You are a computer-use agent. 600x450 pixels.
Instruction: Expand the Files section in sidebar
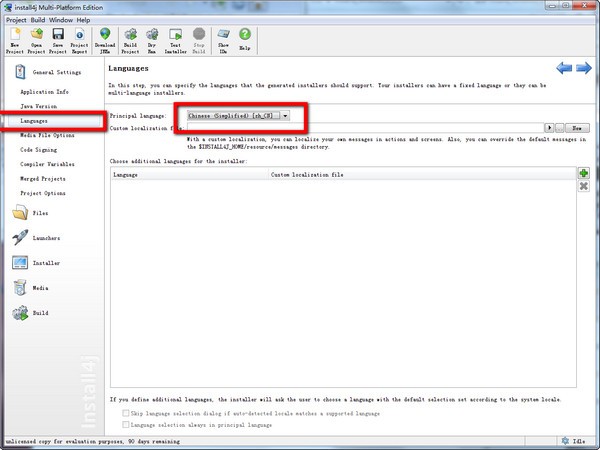click(40, 212)
